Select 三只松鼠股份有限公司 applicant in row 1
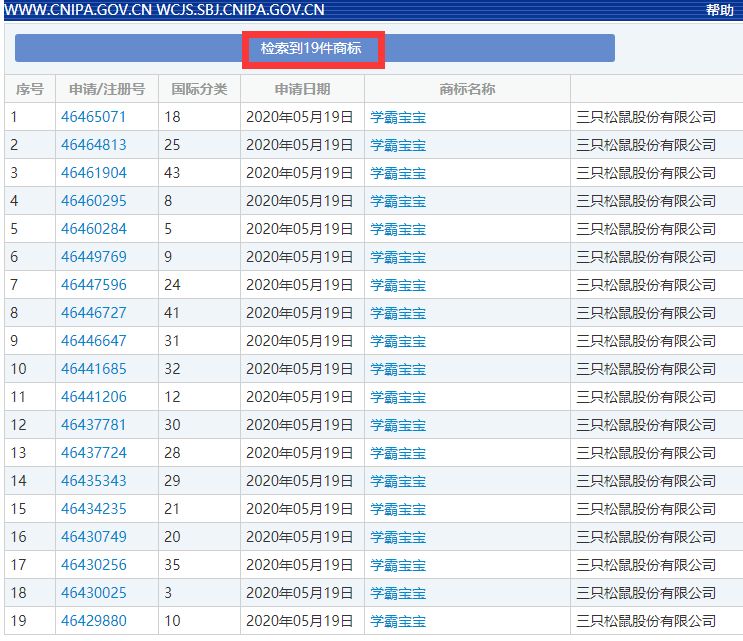743x641 pixels. 645,117
